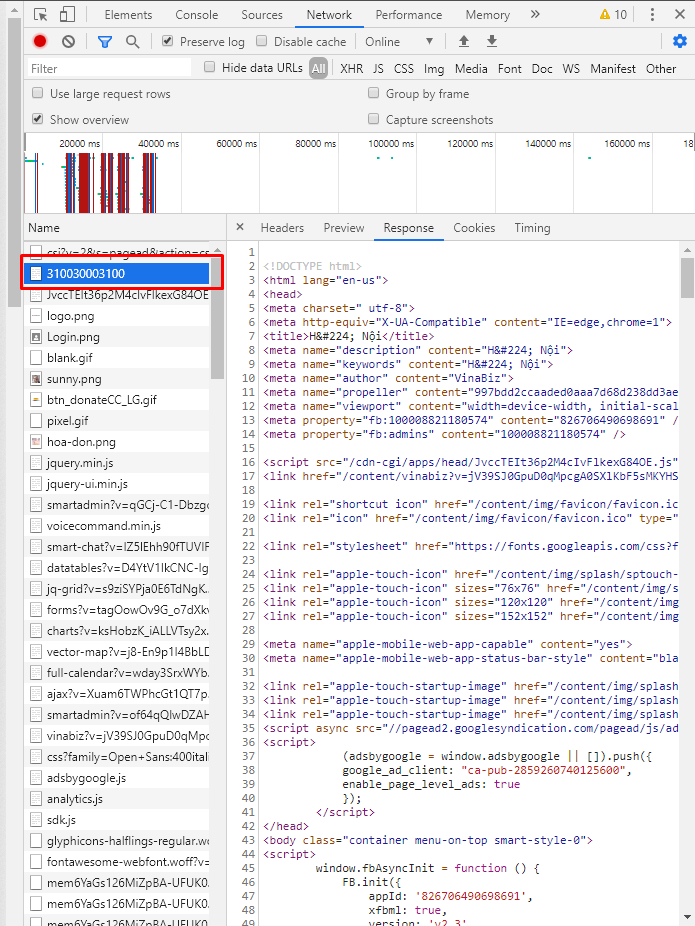The width and height of the screenshot is (695, 926).
Task: Open DevTools three-dot customize menu
Action: pyautogui.click(x=652, y=14)
